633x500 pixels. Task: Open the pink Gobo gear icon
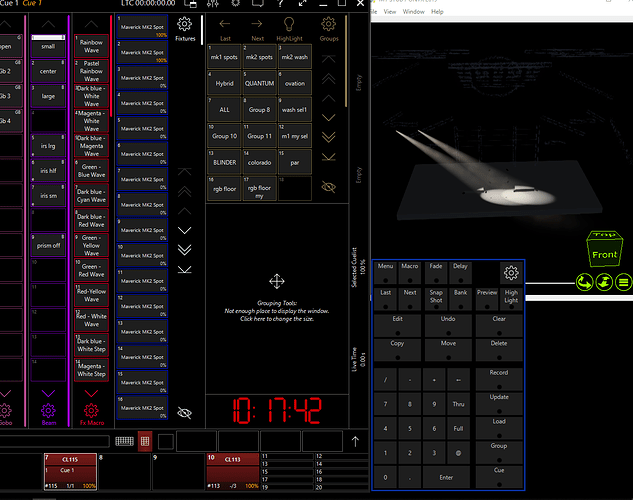[x=6, y=410]
